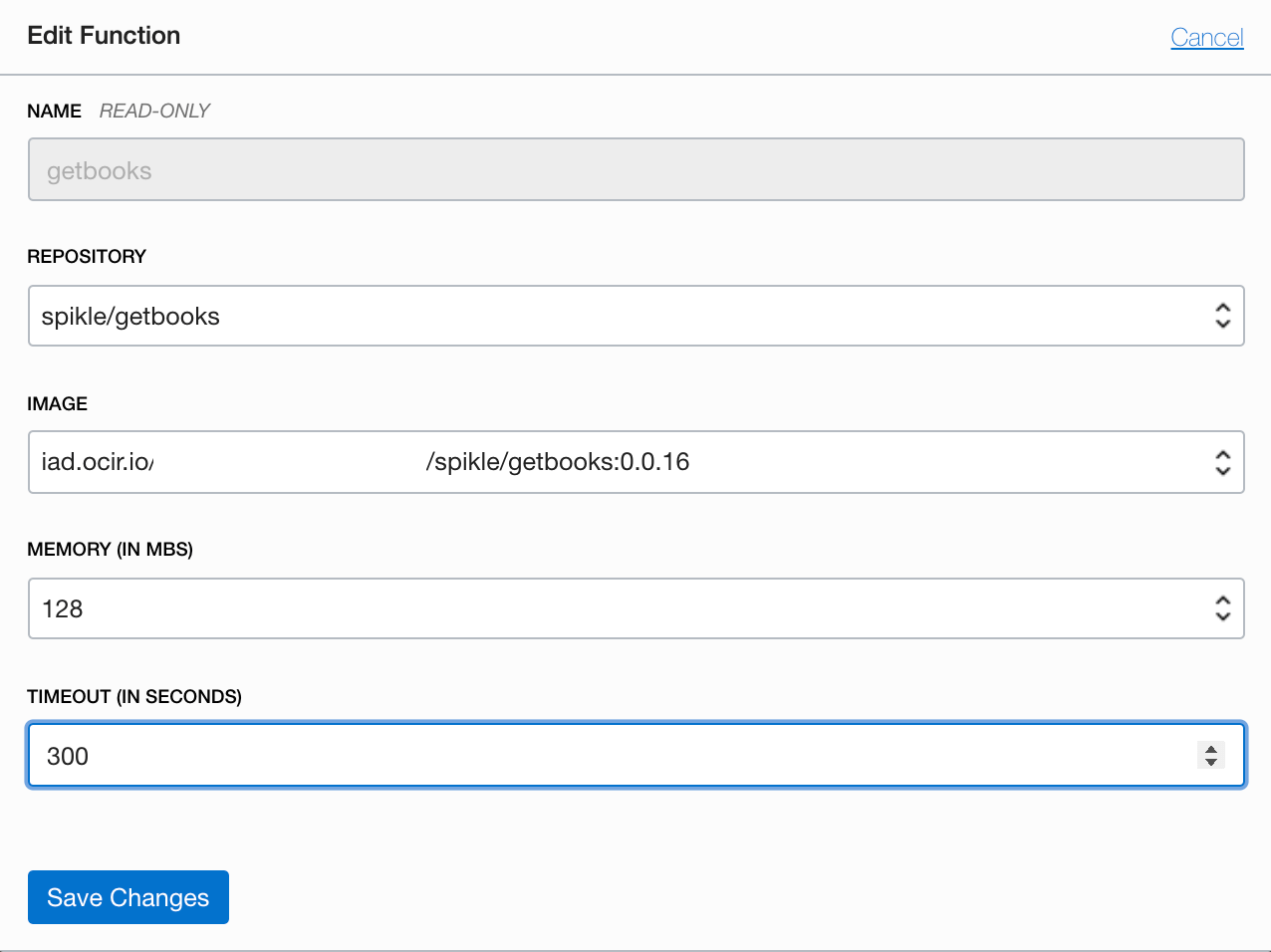Click the chevron arrows in Image field
Screen dimensions: 1271x952
tap(1222, 462)
